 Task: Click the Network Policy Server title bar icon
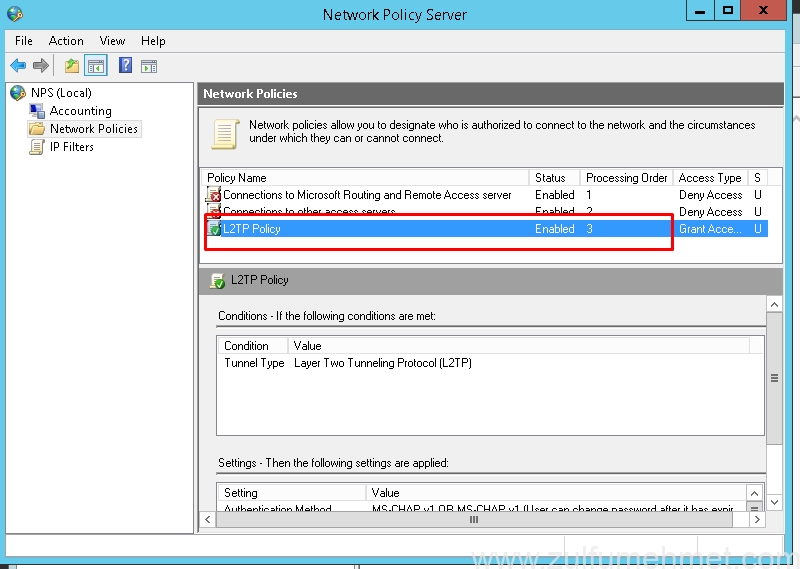[x=15, y=14]
